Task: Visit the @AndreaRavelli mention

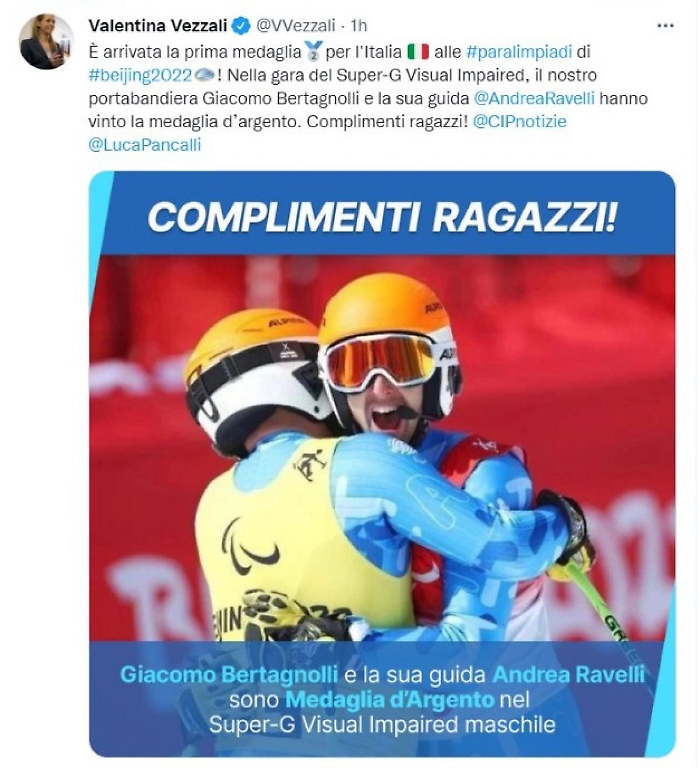Action: pyautogui.click(x=534, y=98)
